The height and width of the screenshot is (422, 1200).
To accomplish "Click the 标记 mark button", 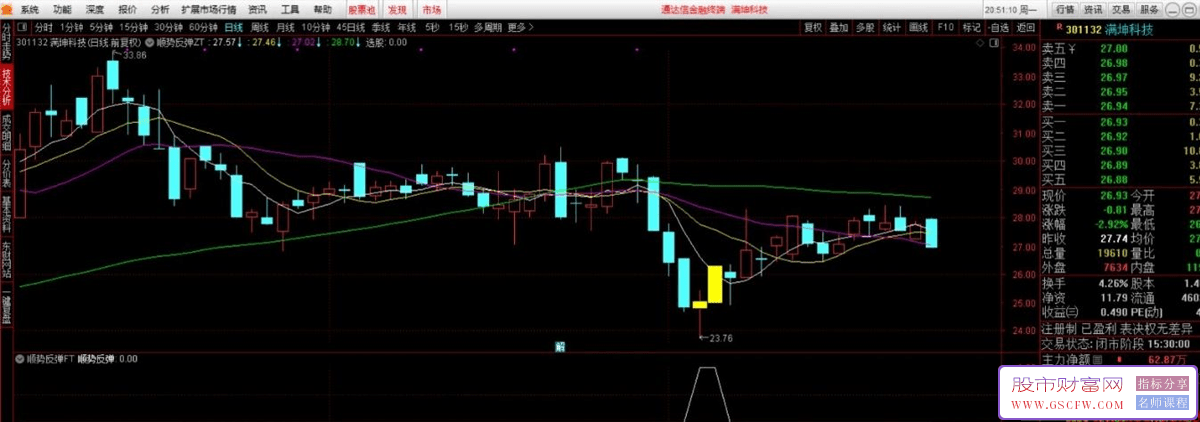I will (x=971, y=27).
